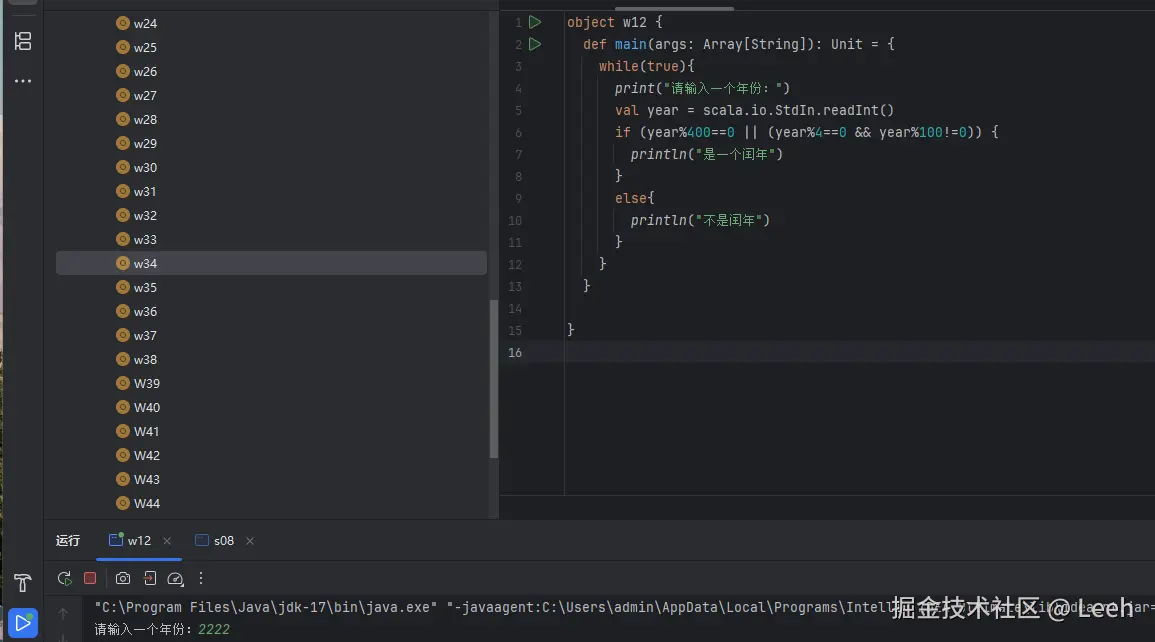Screen dimensions: 1155x642
Task: Click the Scala object icon of W42
Action: pyautogui.click(x=123, y=455)
